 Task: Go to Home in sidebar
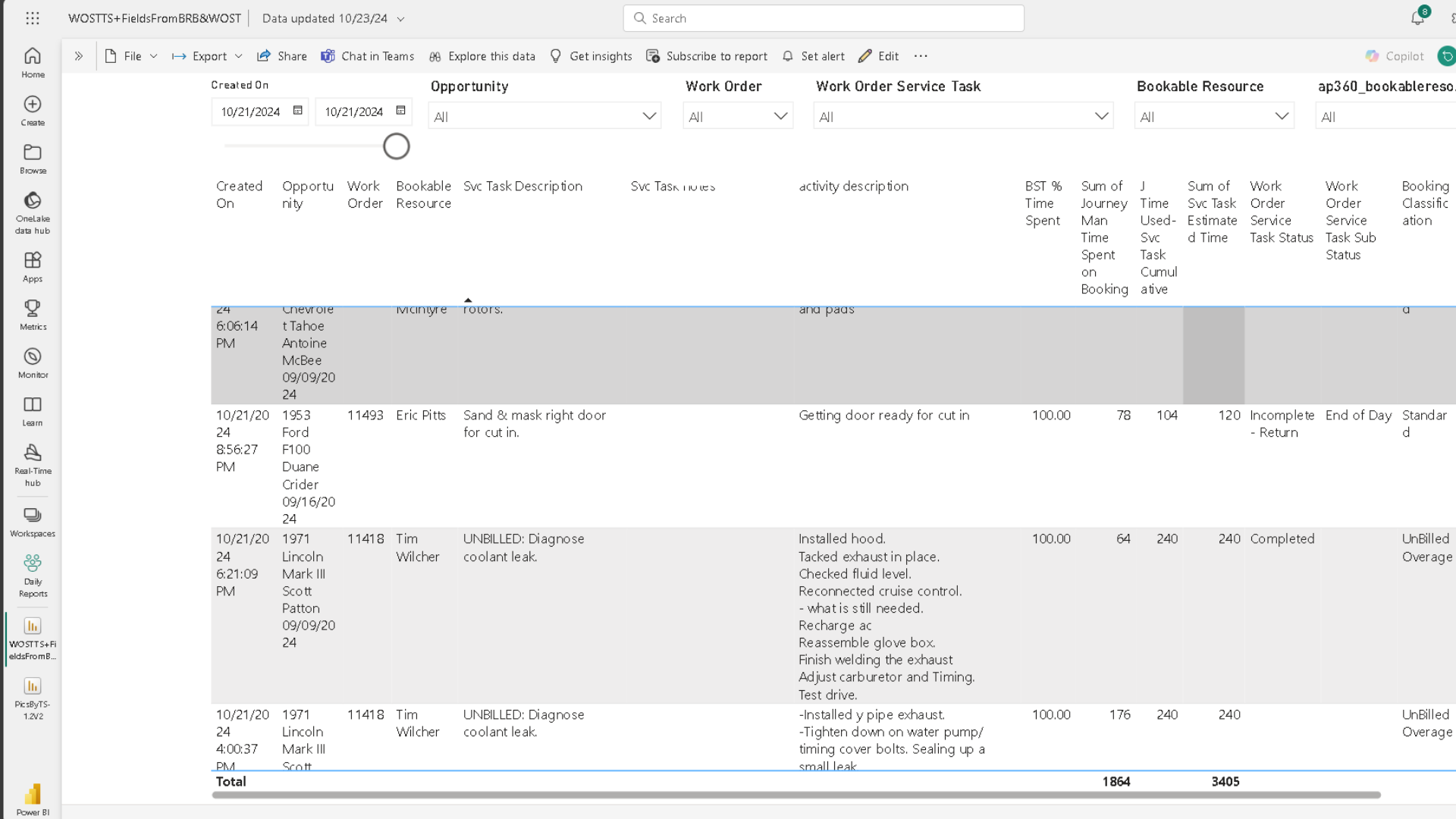33,63
